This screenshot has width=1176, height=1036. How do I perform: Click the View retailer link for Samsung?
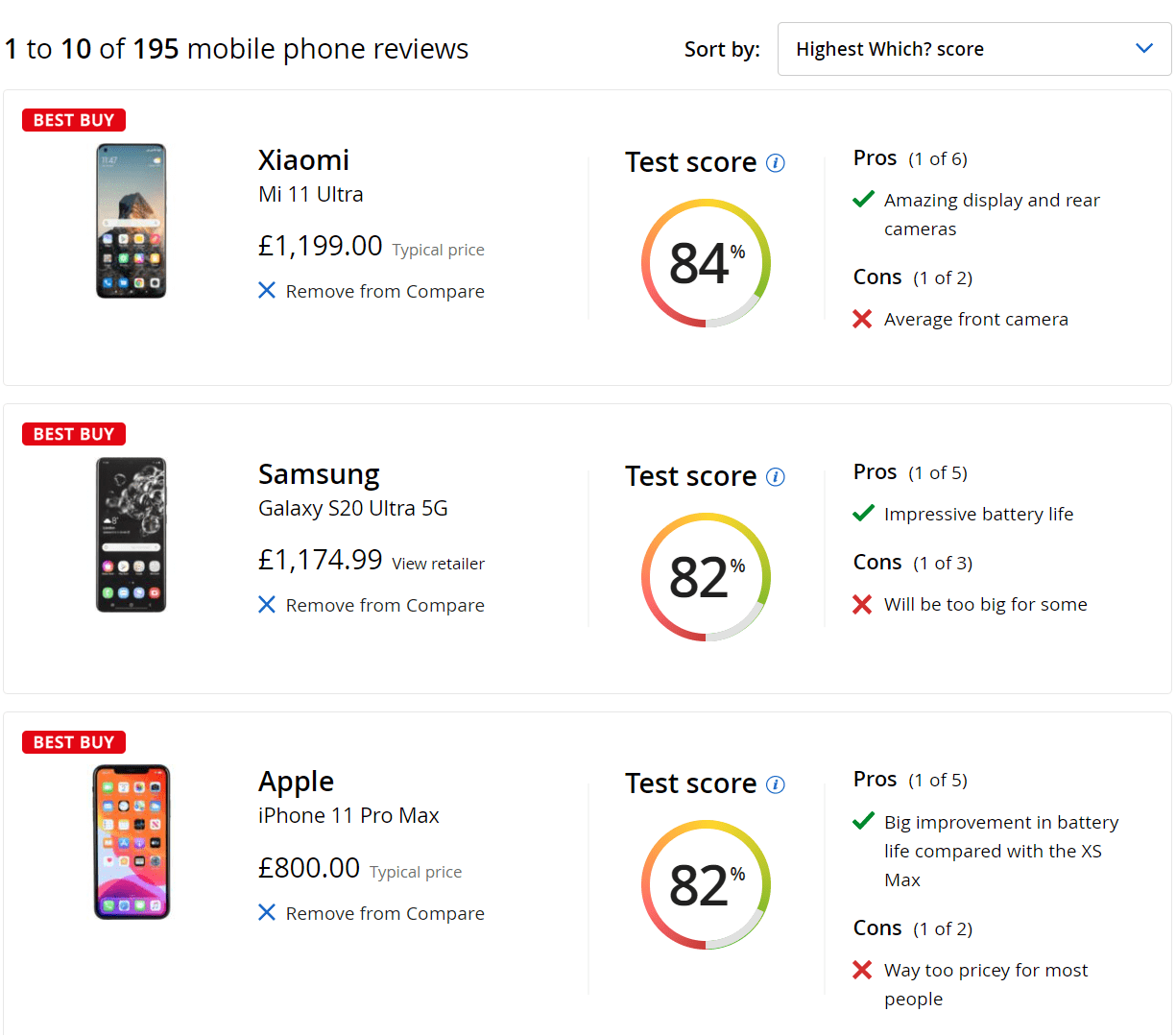(x=438, y=564)
